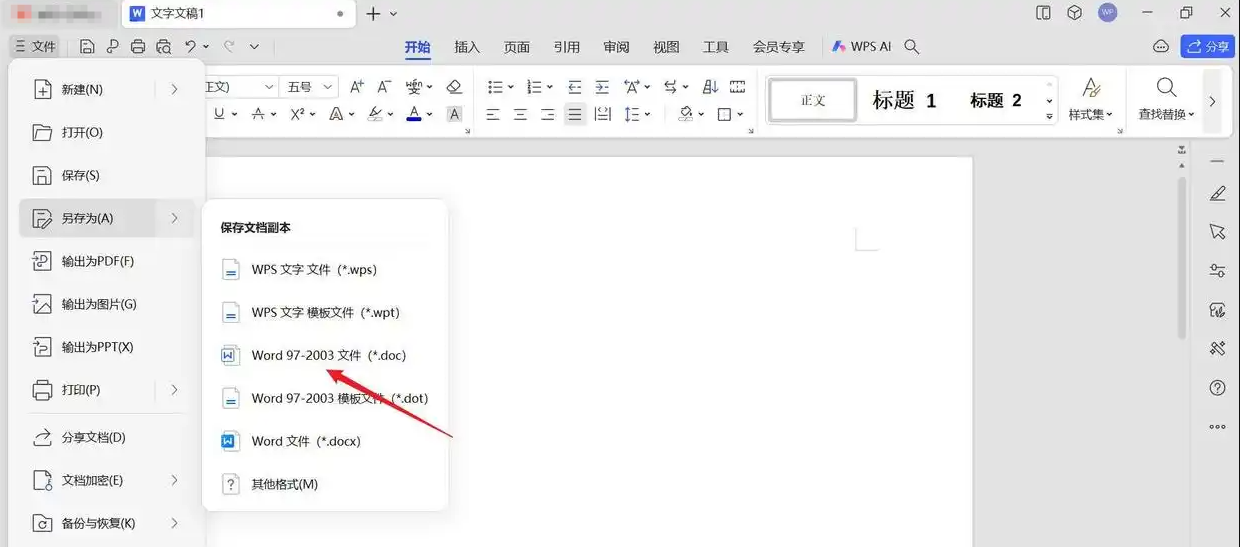Viewport: 1240px width, 547px height.
Task: Increase paragraph indent
Action: (x=602, y=87)
